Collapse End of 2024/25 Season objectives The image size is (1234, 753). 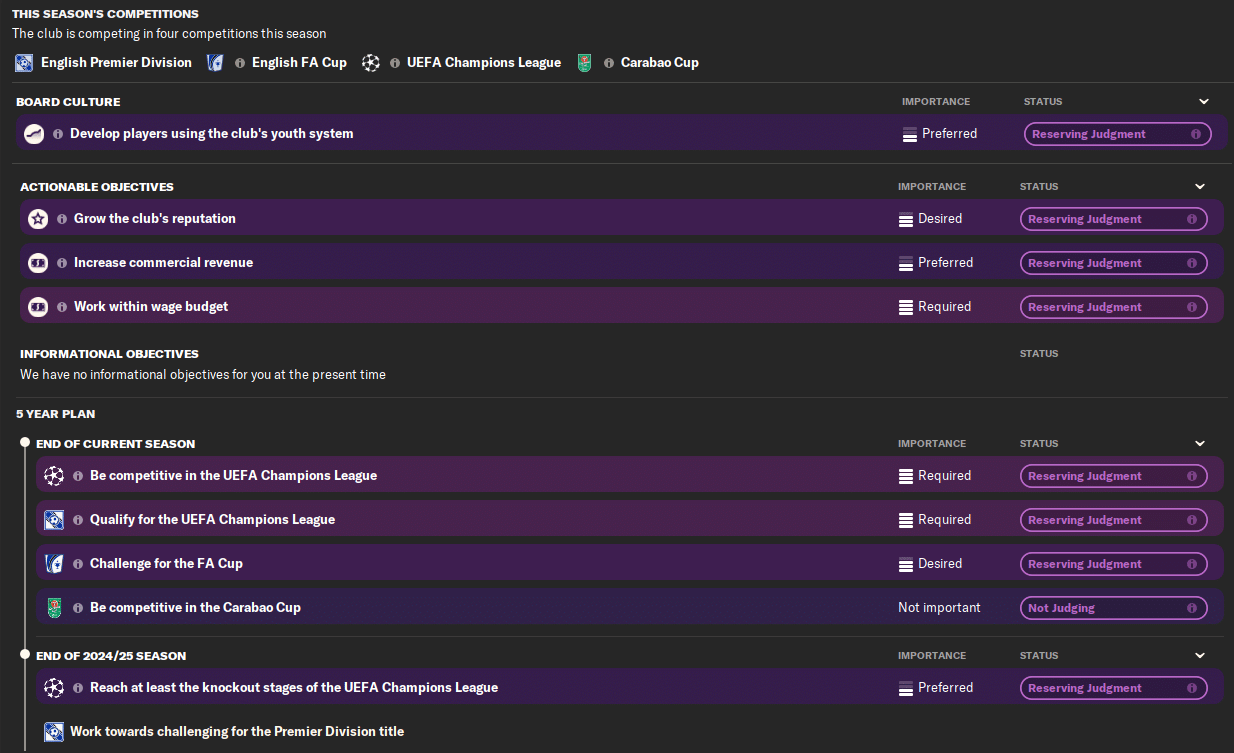pos(1200,656)
